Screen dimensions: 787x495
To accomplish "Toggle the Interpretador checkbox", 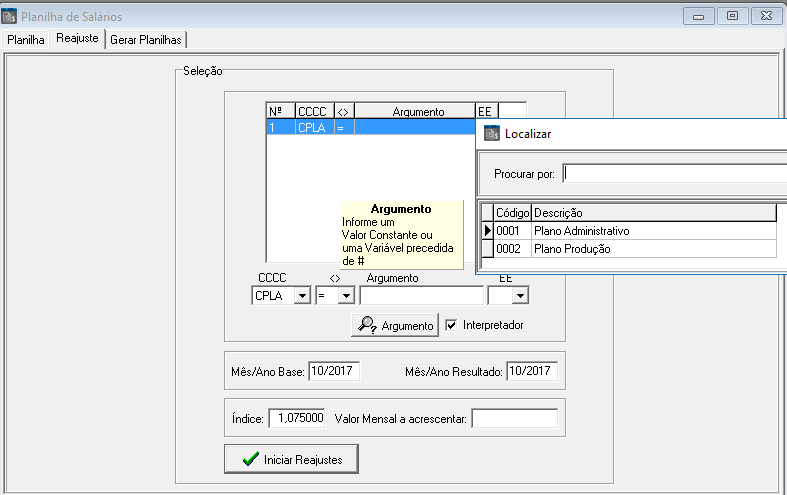I will (x=452, y=325).
